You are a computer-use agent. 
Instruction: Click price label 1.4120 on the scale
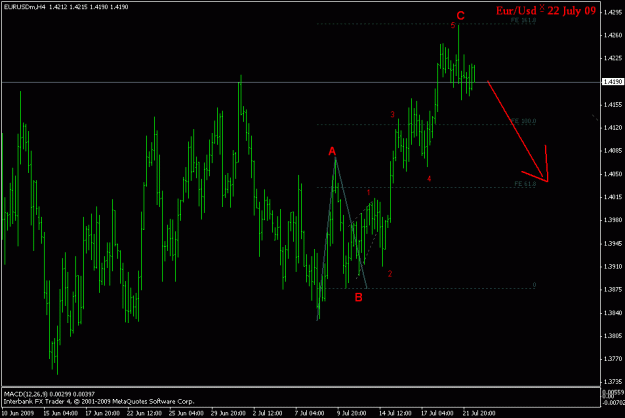[613, 128]
